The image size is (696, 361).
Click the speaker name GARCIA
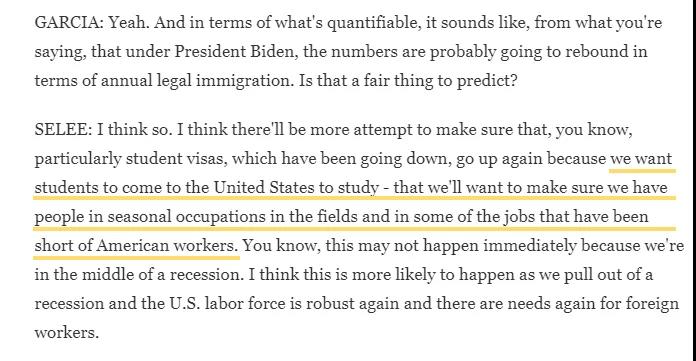68,22
